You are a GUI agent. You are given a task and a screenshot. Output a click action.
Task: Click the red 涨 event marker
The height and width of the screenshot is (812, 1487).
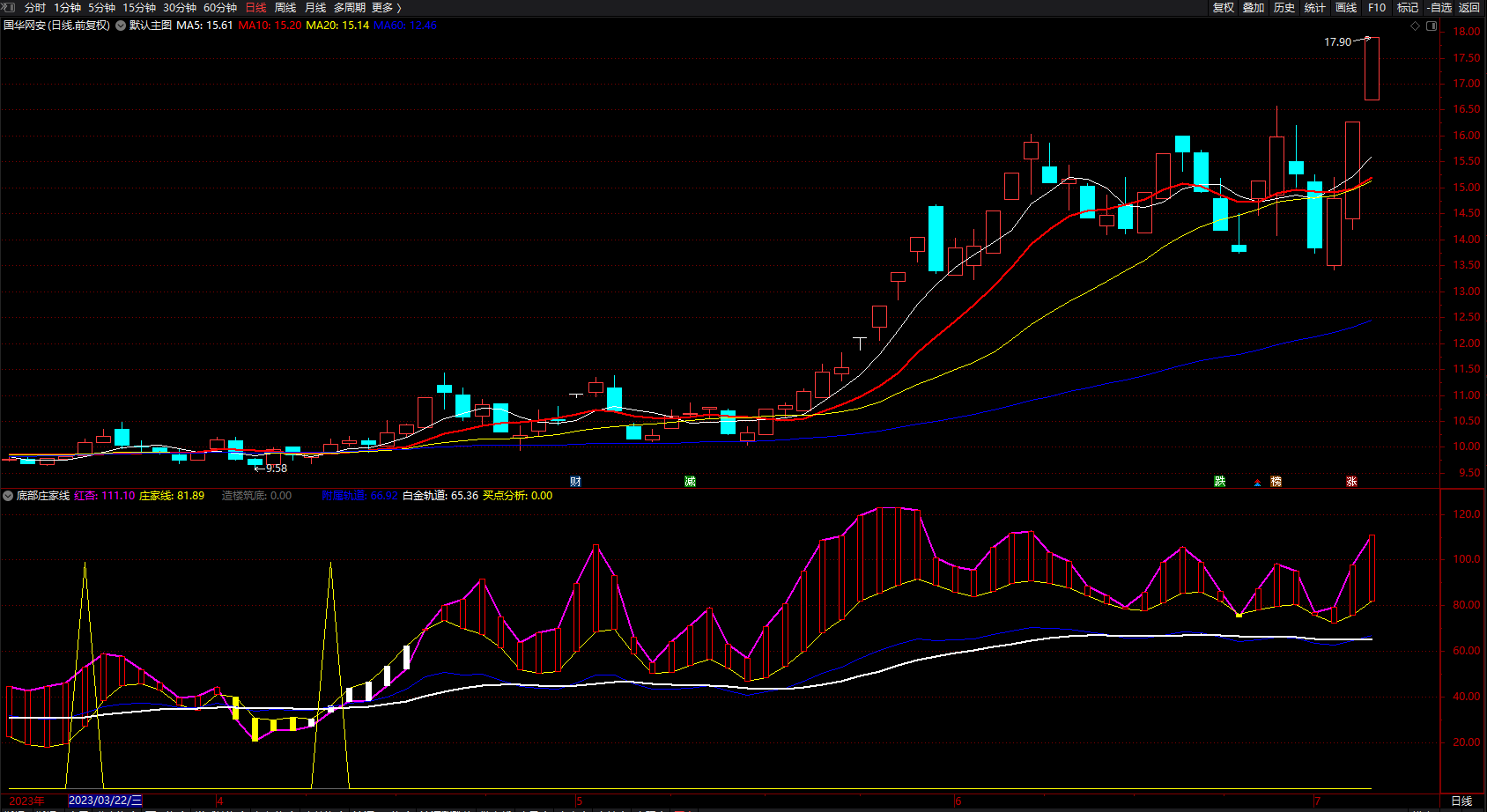point(1351,481)
